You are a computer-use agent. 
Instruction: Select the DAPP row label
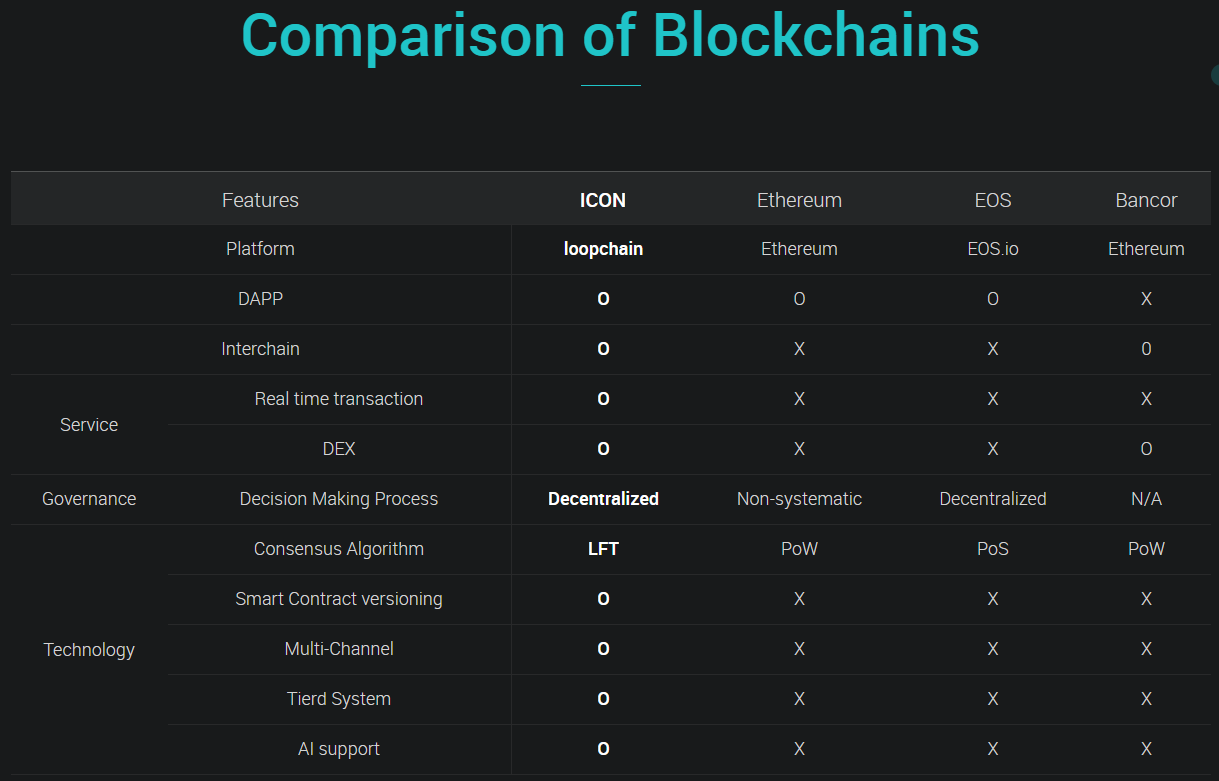click(x=260, y=299)
